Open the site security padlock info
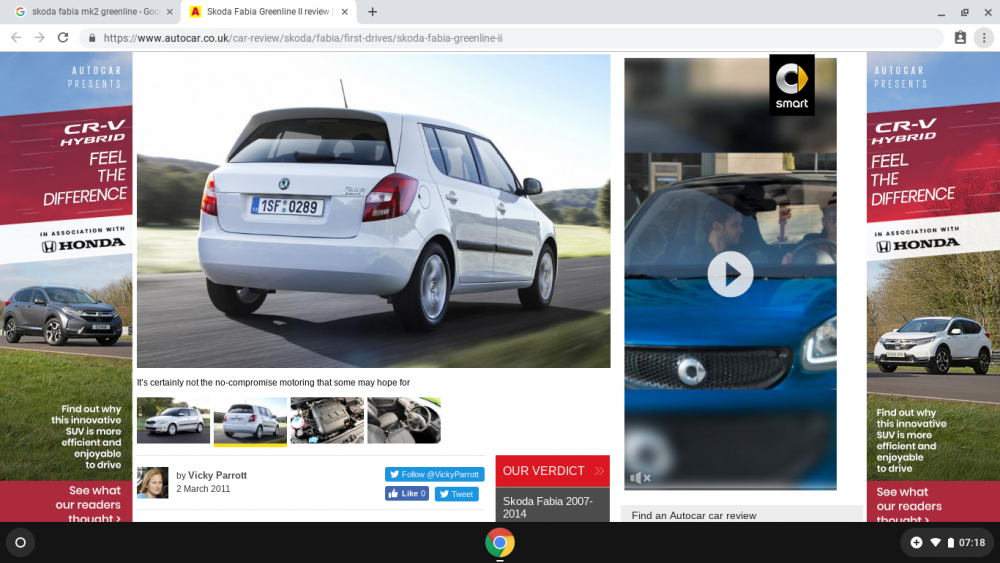The height and width of the screenshot is (563, 1000). [92, 38]
